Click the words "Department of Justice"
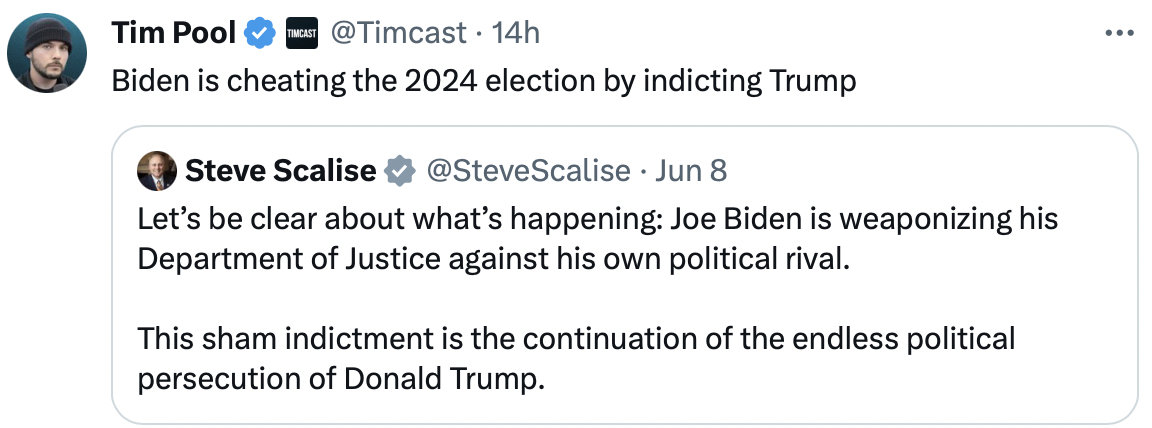1152x428 pixels. (x=290, y=258)
